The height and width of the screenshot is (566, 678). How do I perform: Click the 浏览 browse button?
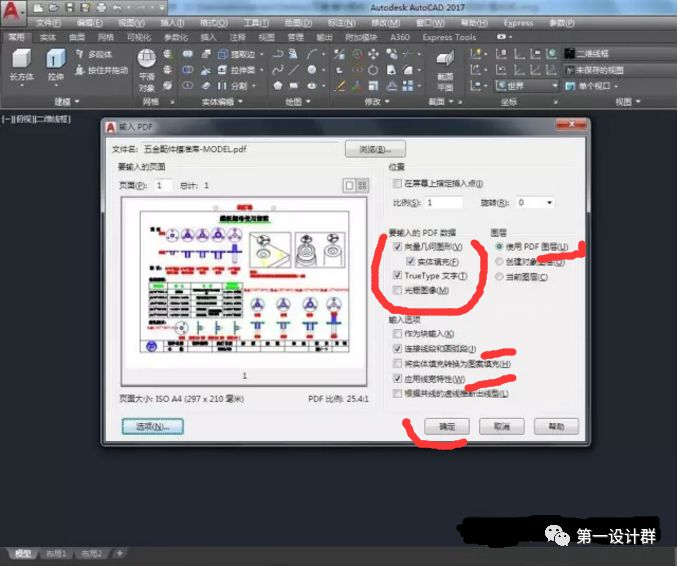[368, 148]
